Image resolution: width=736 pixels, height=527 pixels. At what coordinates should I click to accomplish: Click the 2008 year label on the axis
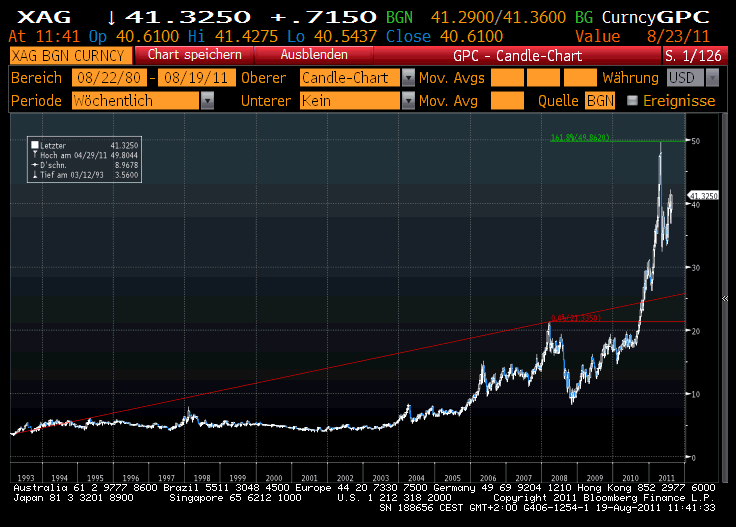(x=559, y=478)
